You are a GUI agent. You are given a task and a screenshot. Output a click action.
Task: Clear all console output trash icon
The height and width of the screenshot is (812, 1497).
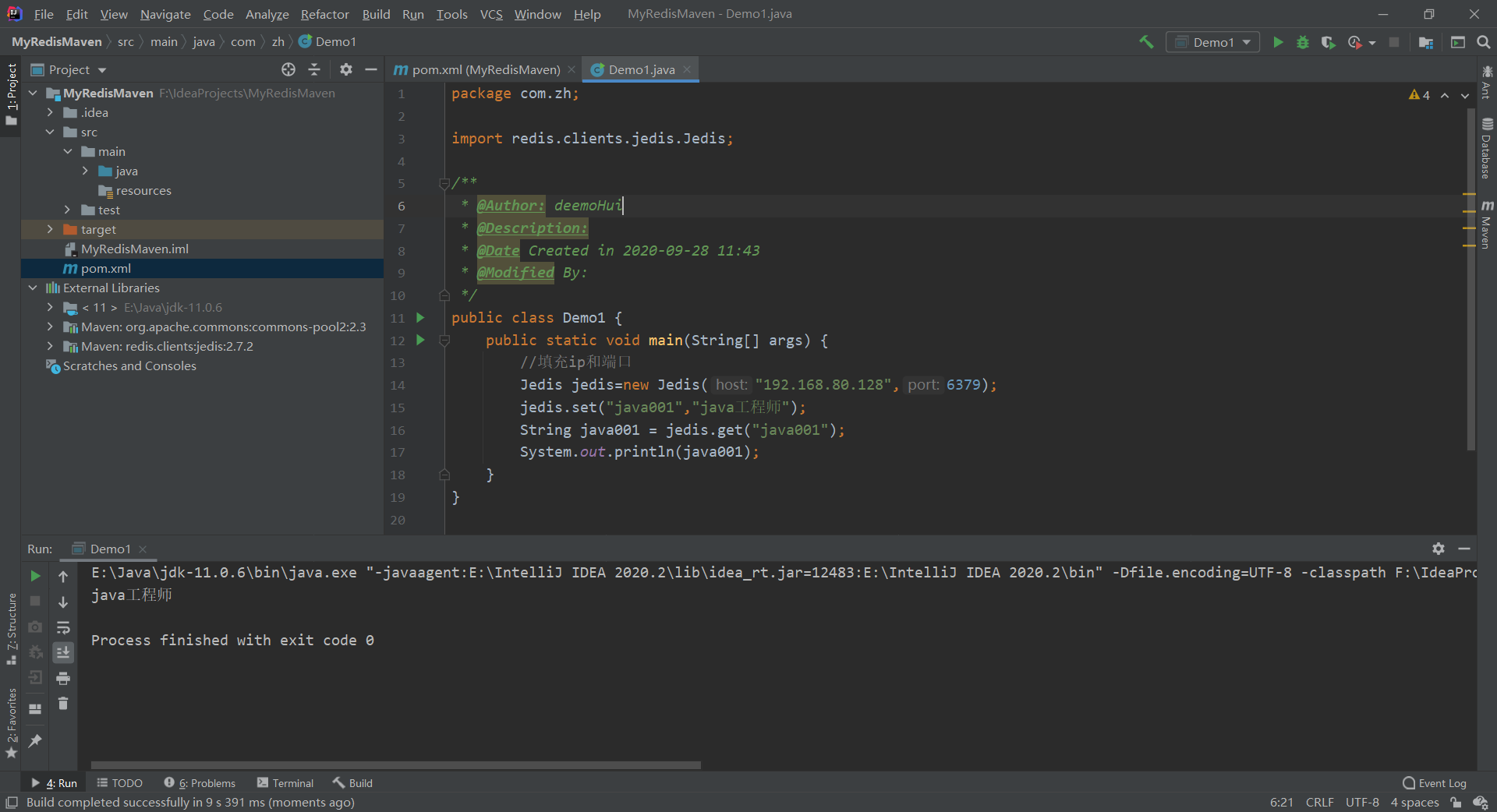click(x=63, y=704)
